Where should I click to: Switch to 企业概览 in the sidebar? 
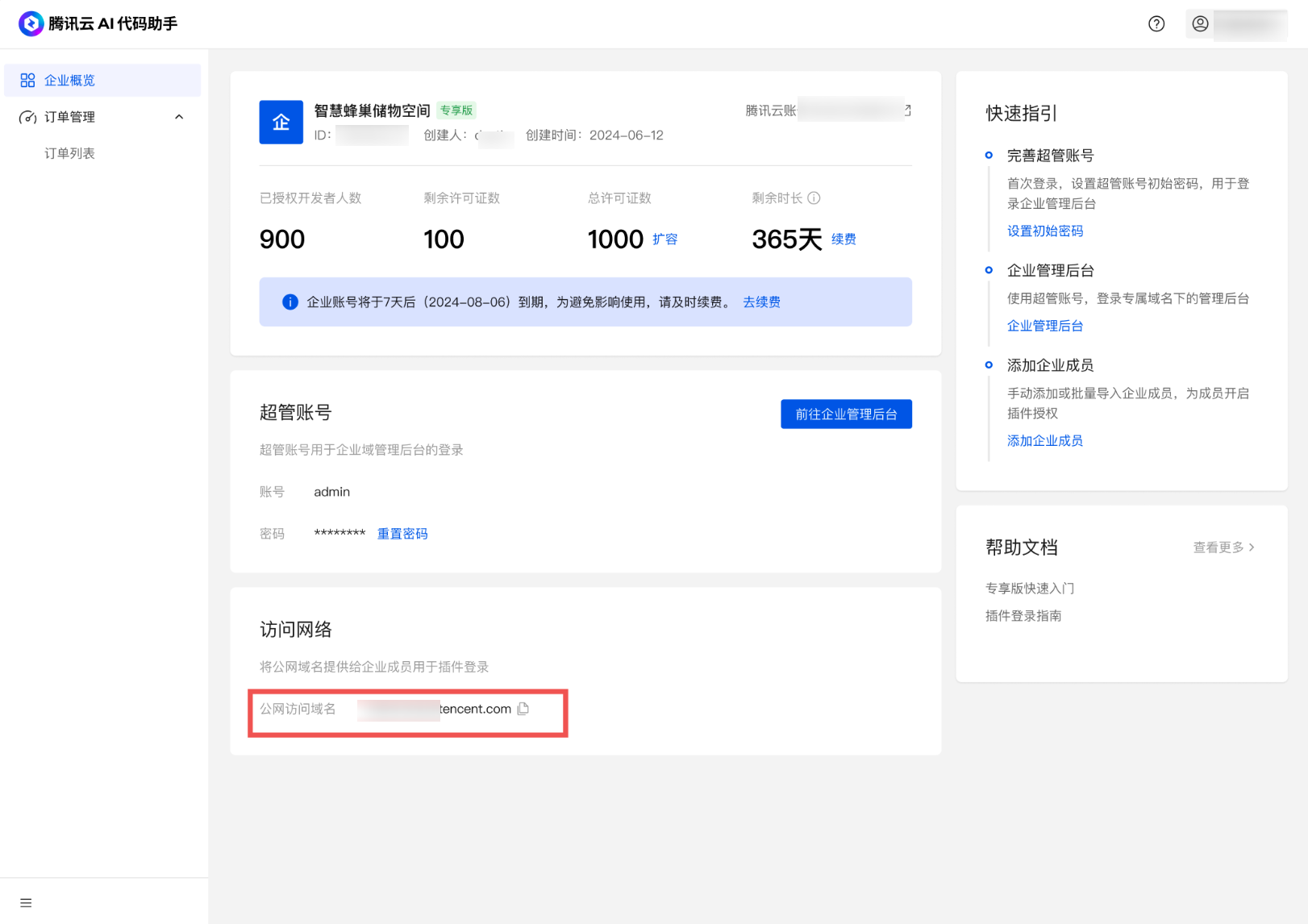[71, 80]
